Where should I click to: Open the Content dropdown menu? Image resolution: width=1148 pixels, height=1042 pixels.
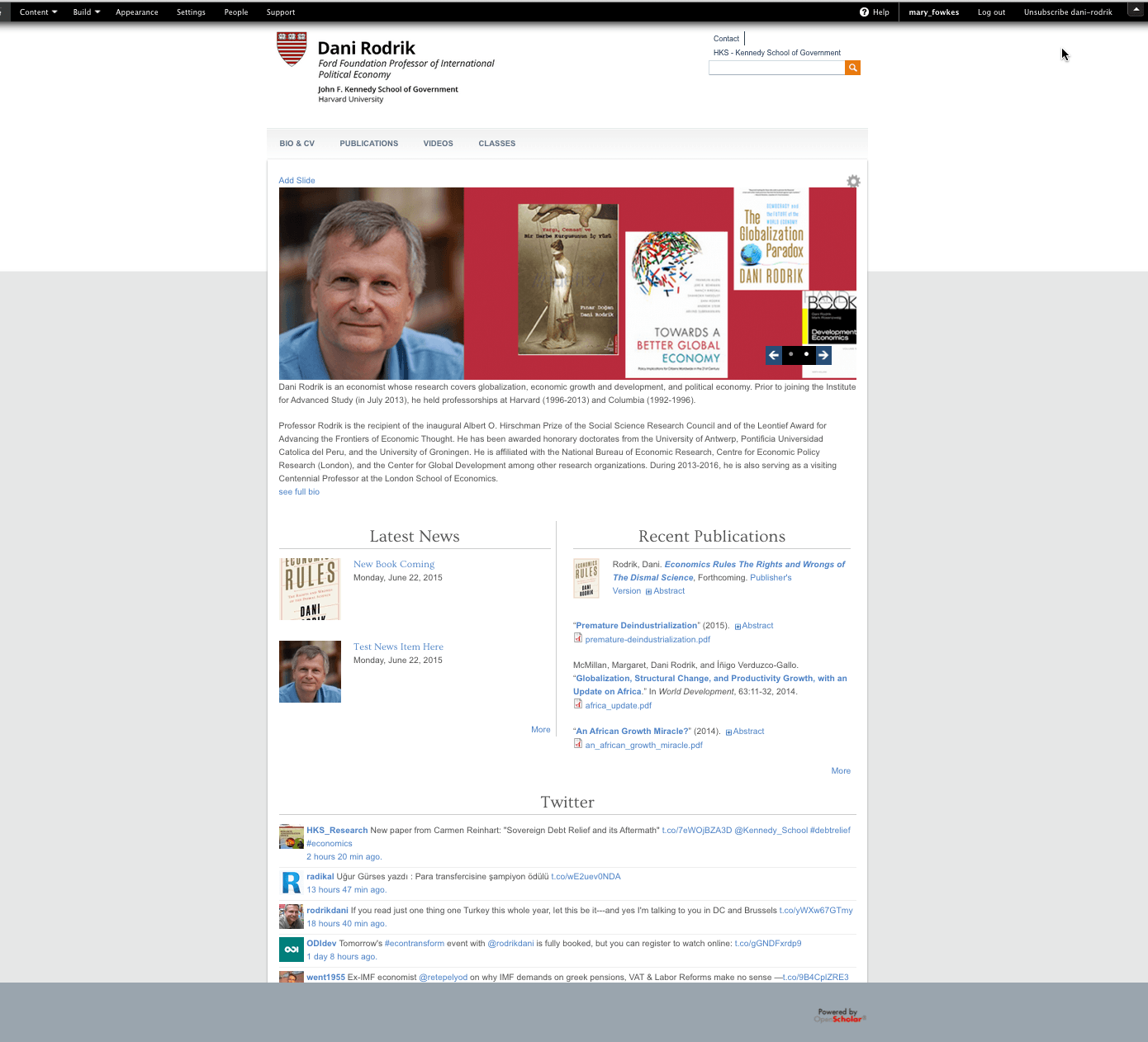coord(38,12)
